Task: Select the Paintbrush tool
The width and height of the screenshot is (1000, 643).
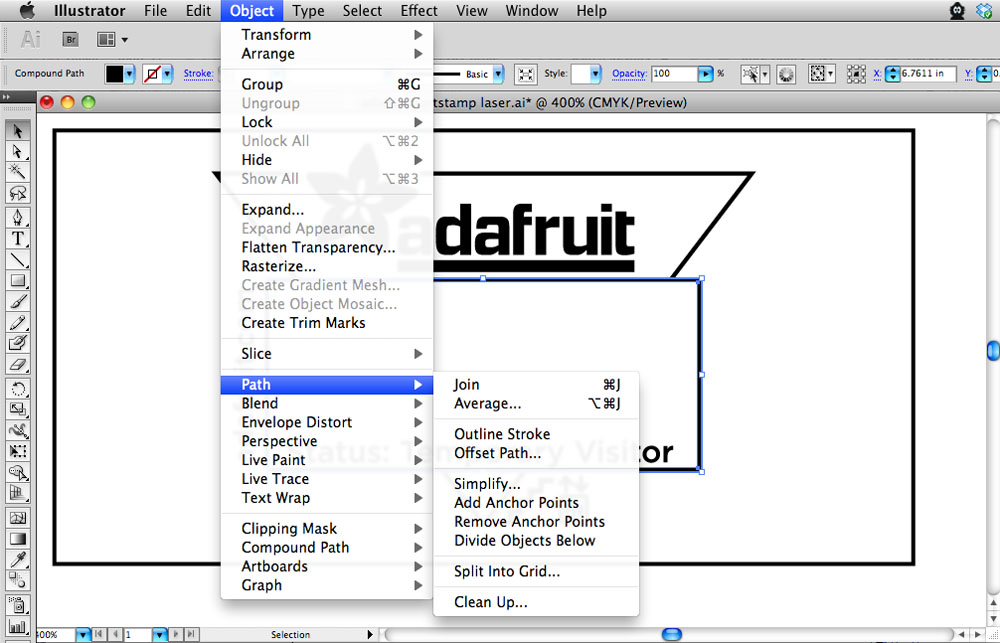Action: (18, 302)
